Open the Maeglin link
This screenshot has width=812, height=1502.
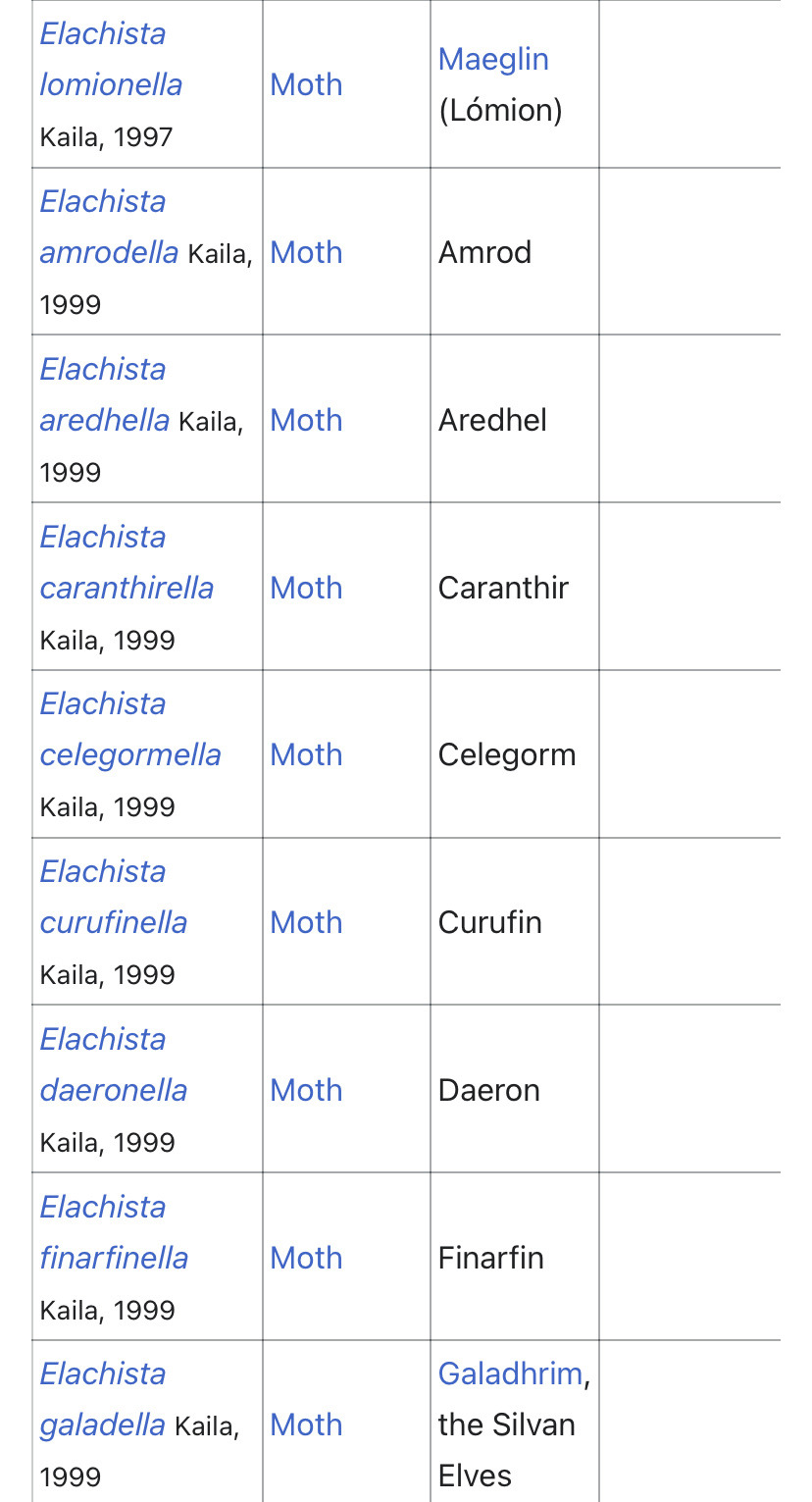tap(493, 59)
